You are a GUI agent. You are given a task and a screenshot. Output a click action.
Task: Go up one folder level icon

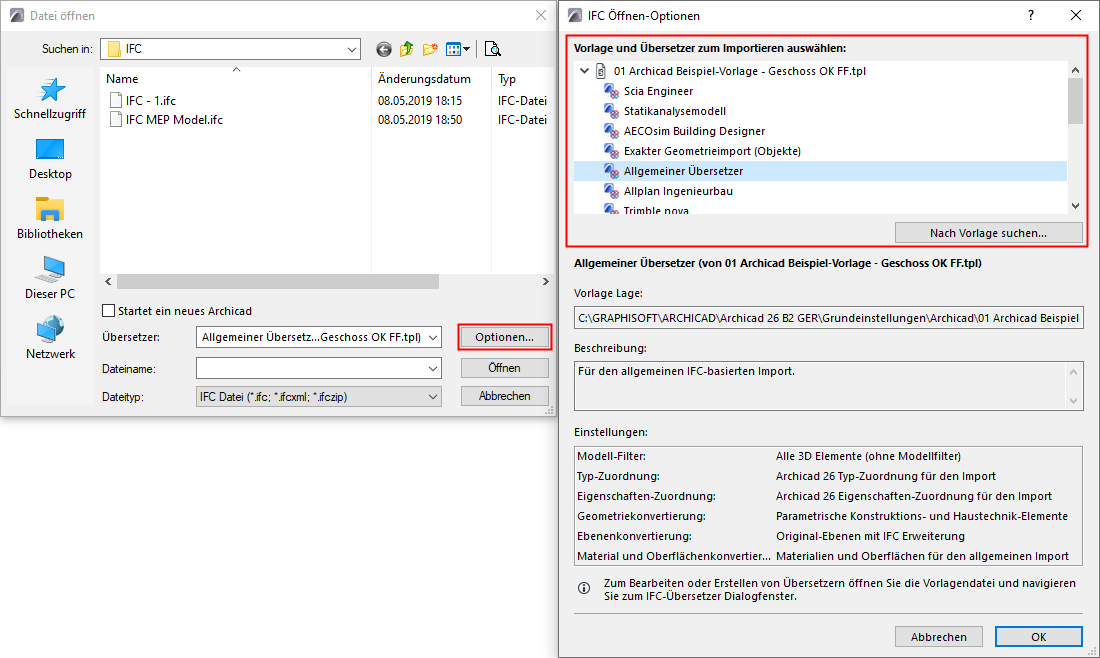406,49
